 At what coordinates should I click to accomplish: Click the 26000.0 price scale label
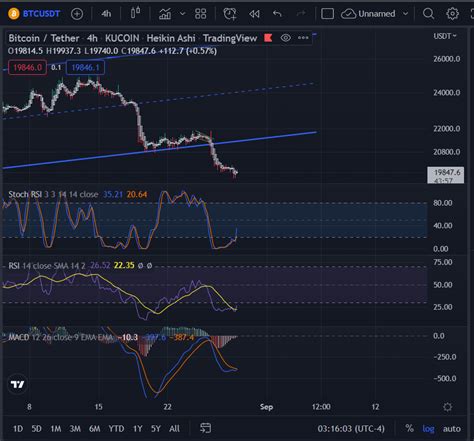click(x=447, y=59)
